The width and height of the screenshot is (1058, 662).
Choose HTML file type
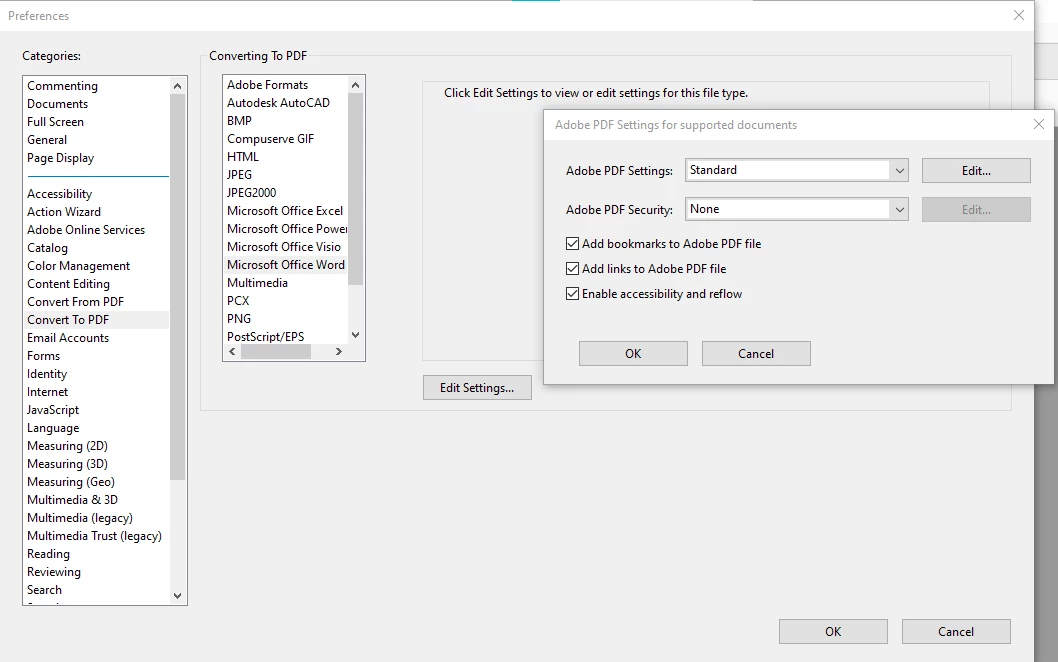click(242, 157)
